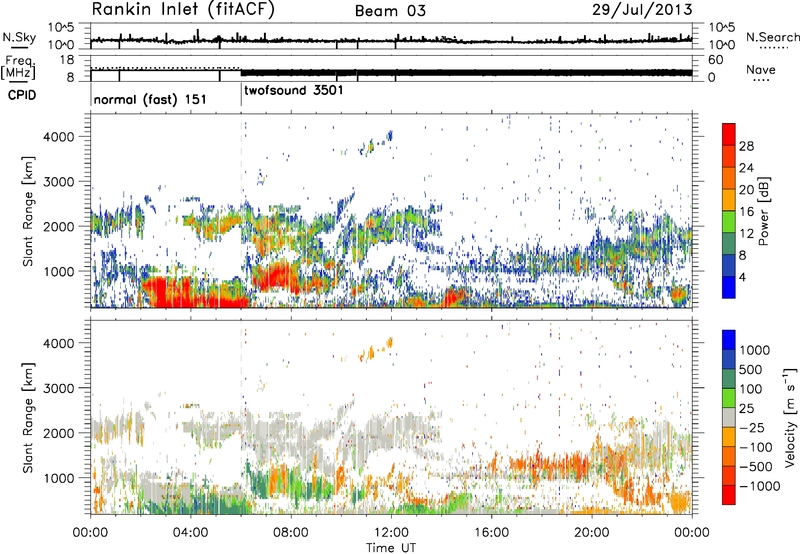Viewport: 800px width, 554px height.
Task: Click the "Power [dB]" colorbar title
Action: (764, 211)
